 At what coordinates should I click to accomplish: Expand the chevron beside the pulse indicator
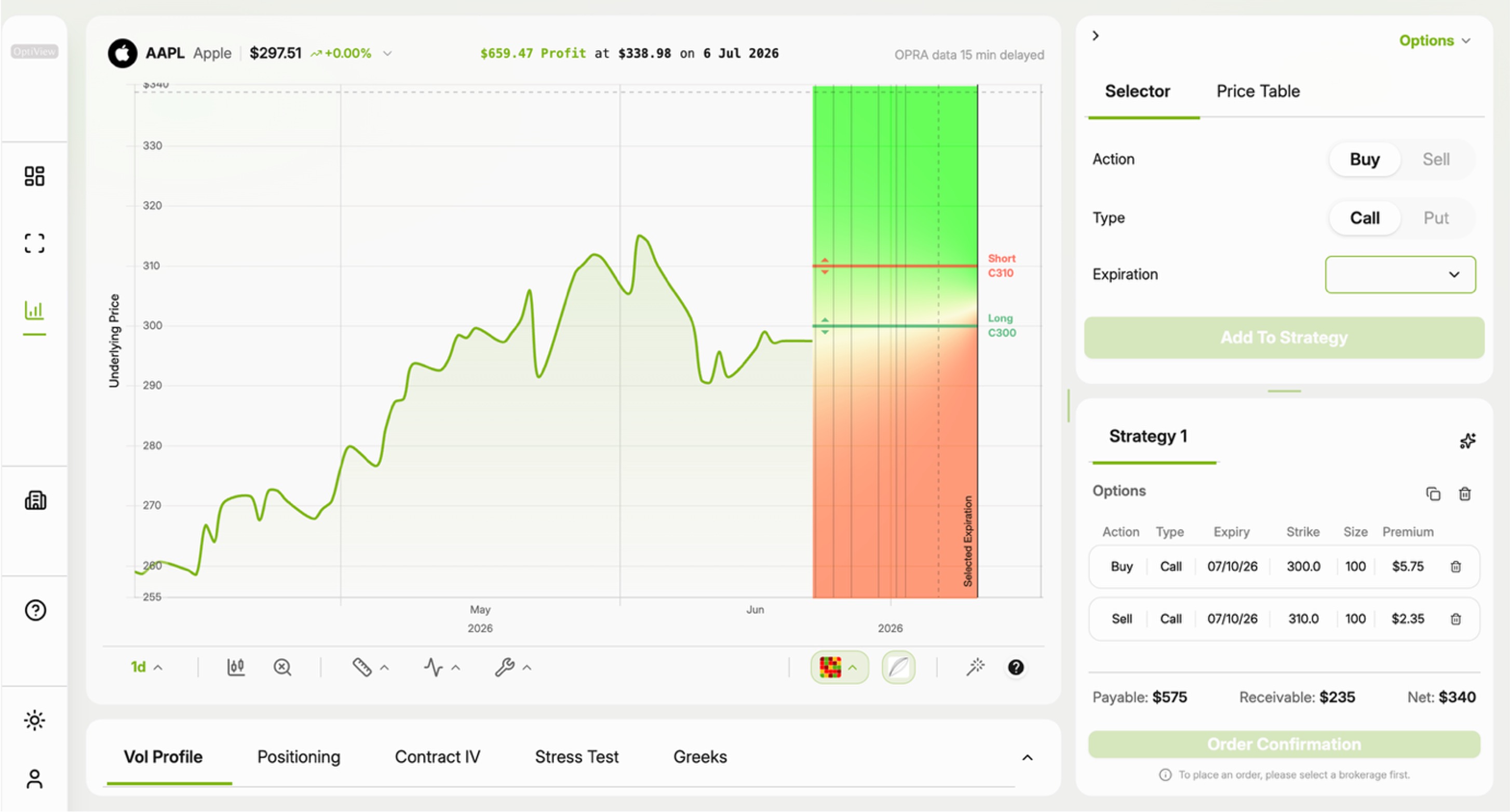click(455, 667)
